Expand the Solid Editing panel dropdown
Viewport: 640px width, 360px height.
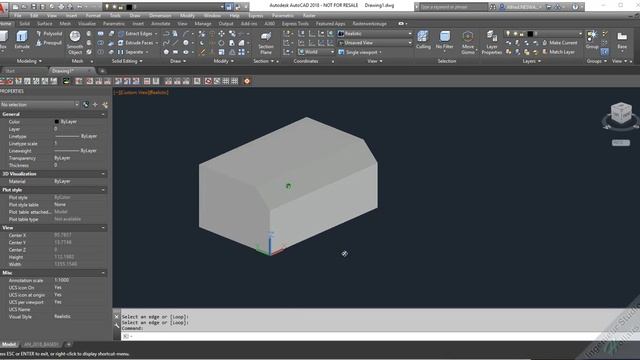click(127, 61)
